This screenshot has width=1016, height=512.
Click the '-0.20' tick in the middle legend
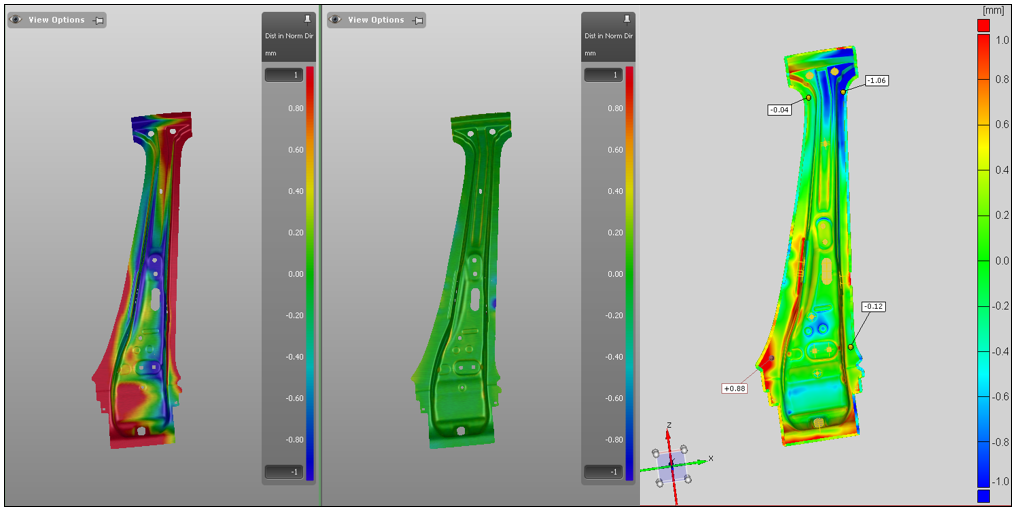click(x=614, y=315)
